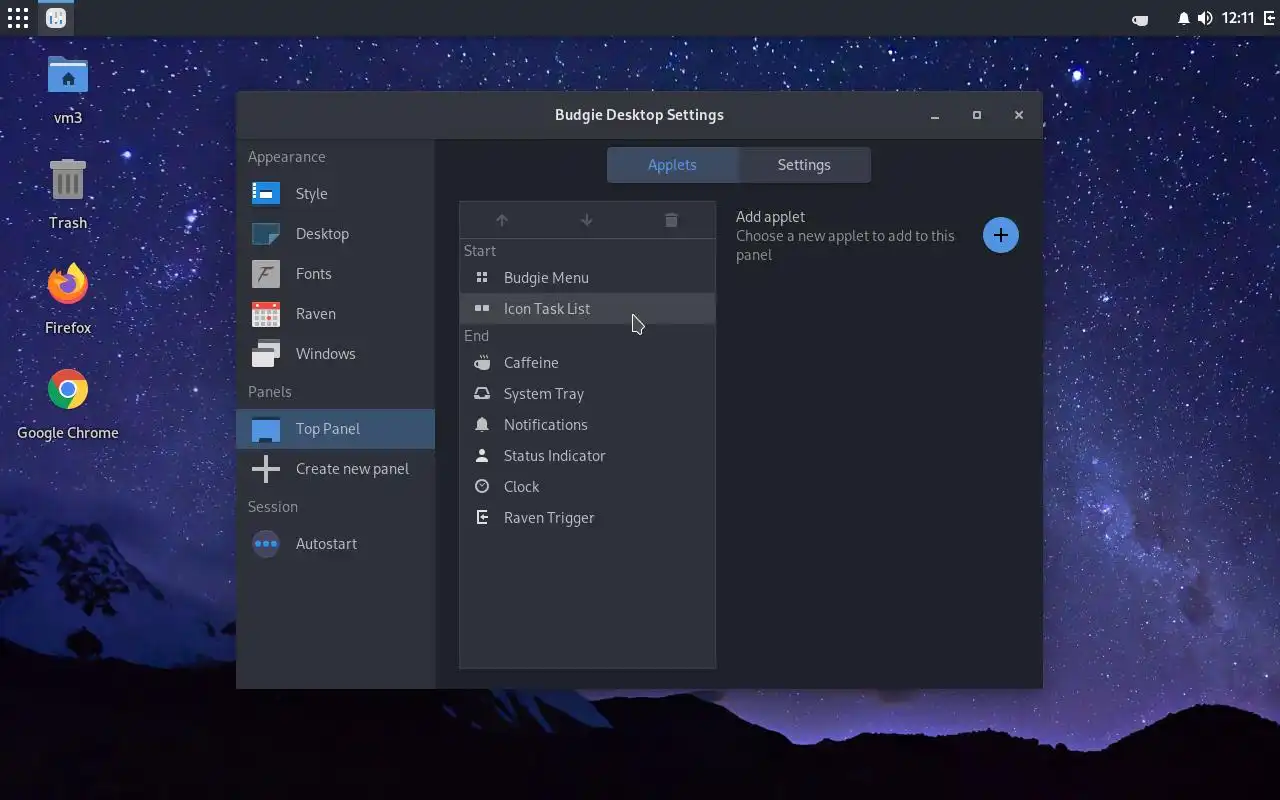Open the Style settings page
The width and height of the screenshot is (1280, 800).
(336, 194)
